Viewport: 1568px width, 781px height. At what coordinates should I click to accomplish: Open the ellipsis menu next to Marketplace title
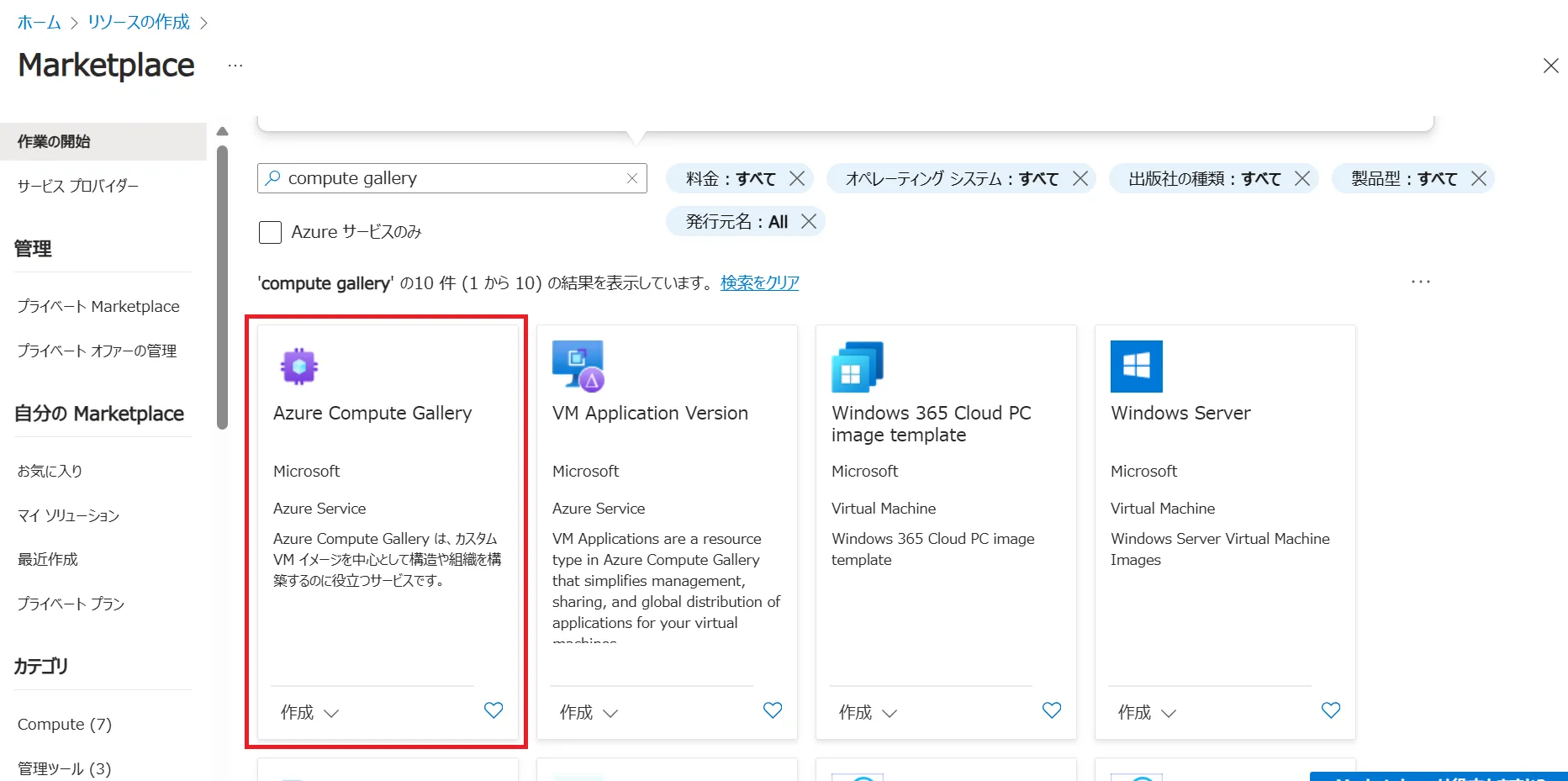pos(235,66)
